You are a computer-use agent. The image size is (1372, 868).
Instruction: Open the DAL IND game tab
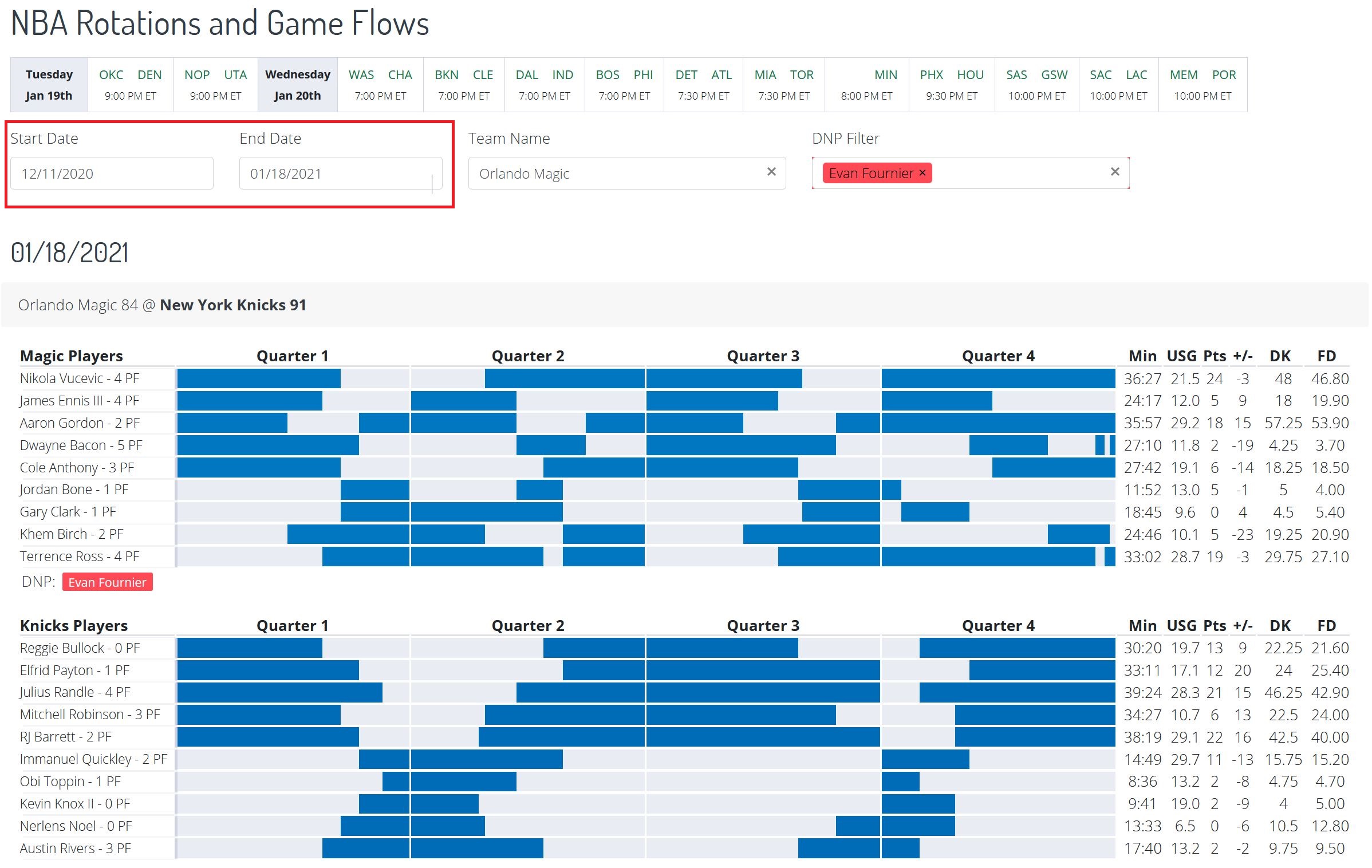tap(545, 85)
